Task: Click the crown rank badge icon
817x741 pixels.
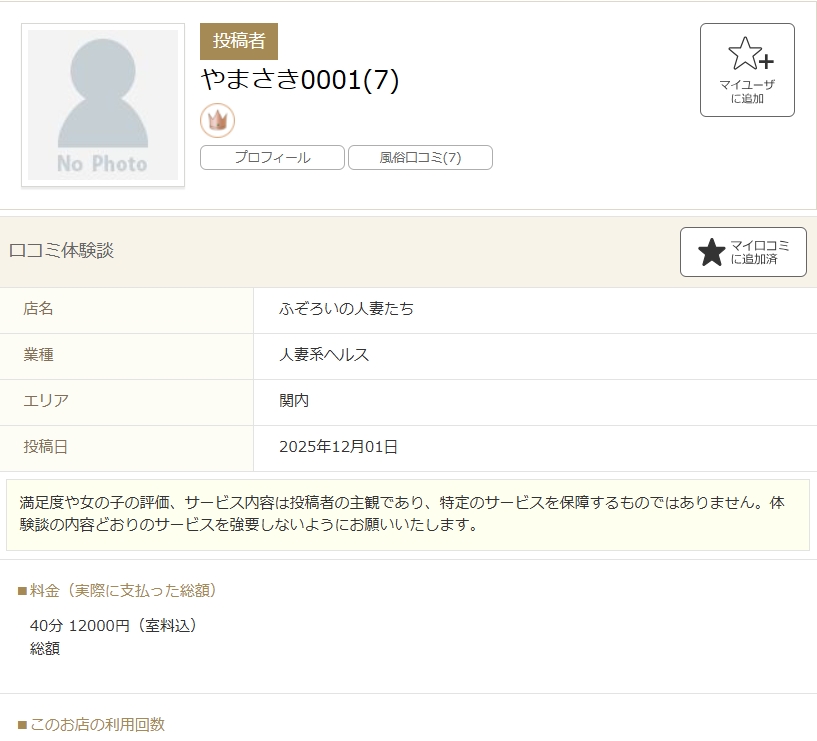Action: tap(217, 120)
